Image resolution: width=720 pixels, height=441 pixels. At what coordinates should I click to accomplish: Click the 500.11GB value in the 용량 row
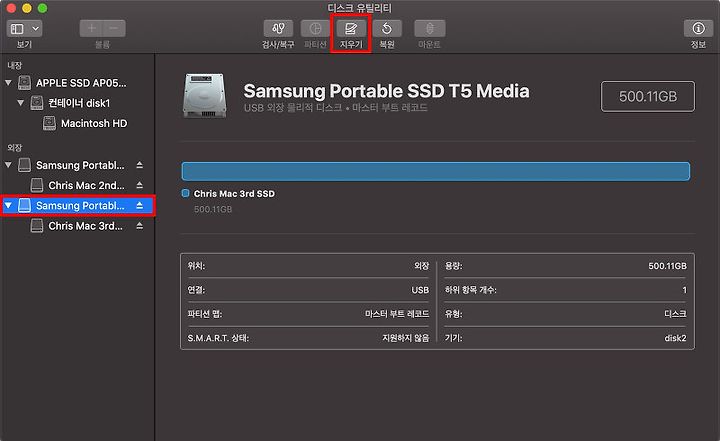click(x=668, y=266)
